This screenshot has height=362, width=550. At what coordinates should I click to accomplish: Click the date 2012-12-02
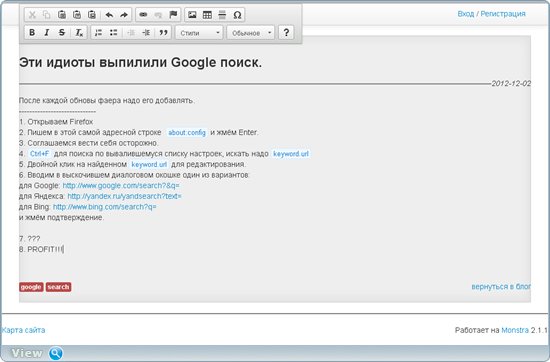[x=511, y=83]
